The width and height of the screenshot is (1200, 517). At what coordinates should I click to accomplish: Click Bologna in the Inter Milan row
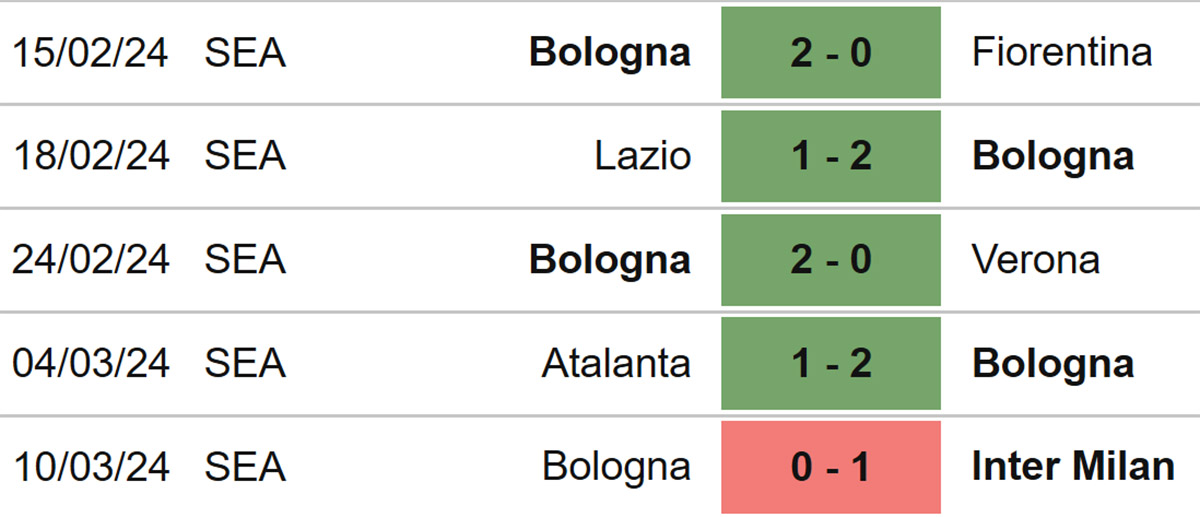[616, 467]
